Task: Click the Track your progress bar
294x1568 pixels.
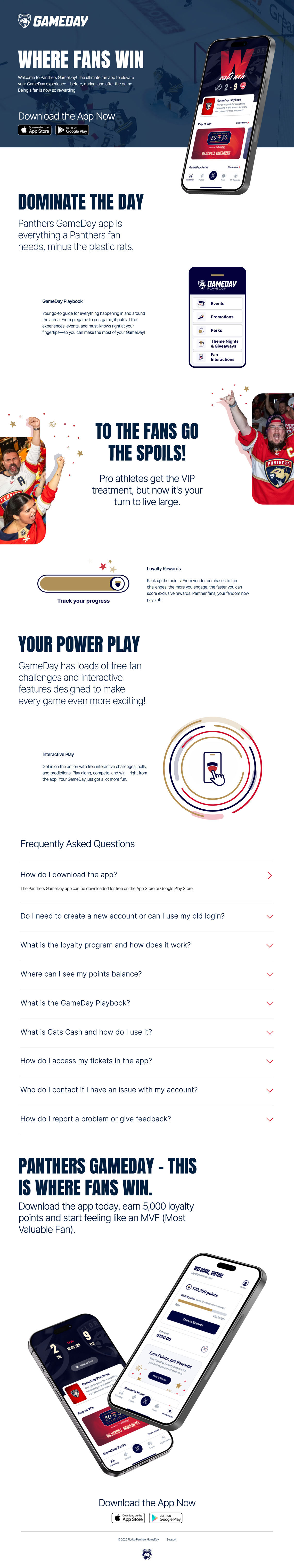Action: pos(83,584)
